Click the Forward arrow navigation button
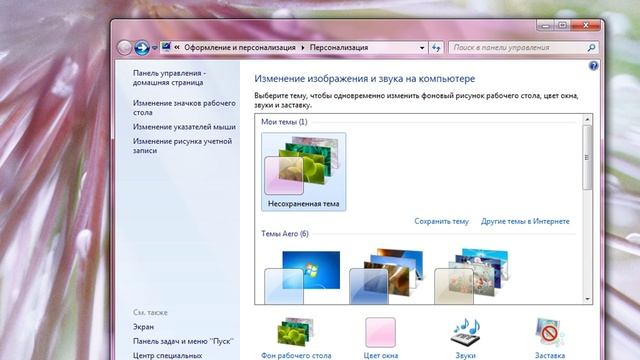 142,48
